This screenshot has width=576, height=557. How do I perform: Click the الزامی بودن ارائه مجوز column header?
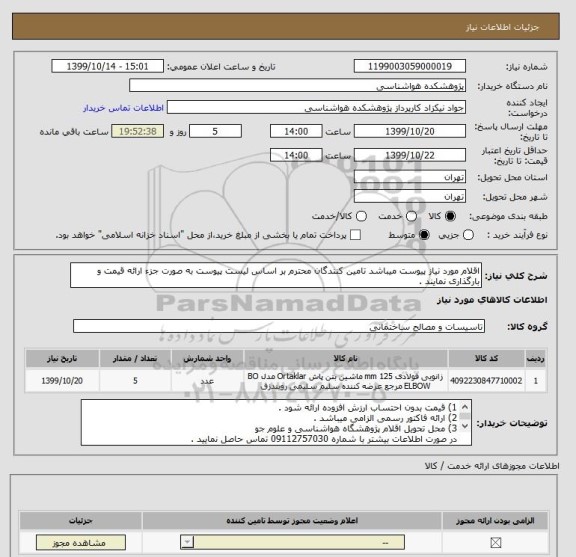(495, 521)
